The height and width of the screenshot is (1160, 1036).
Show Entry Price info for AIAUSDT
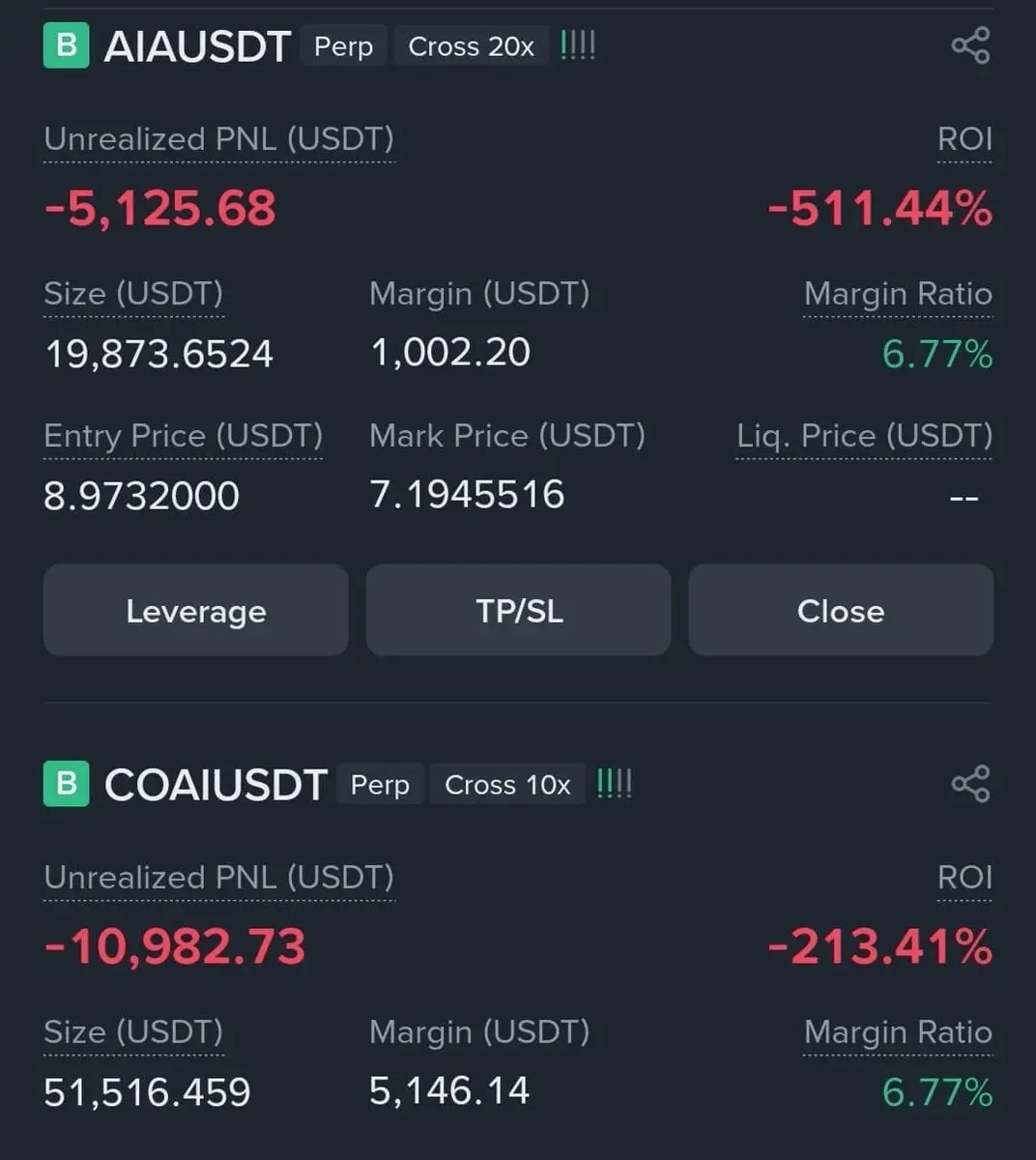pyautogui.click(x=183, y=437)
